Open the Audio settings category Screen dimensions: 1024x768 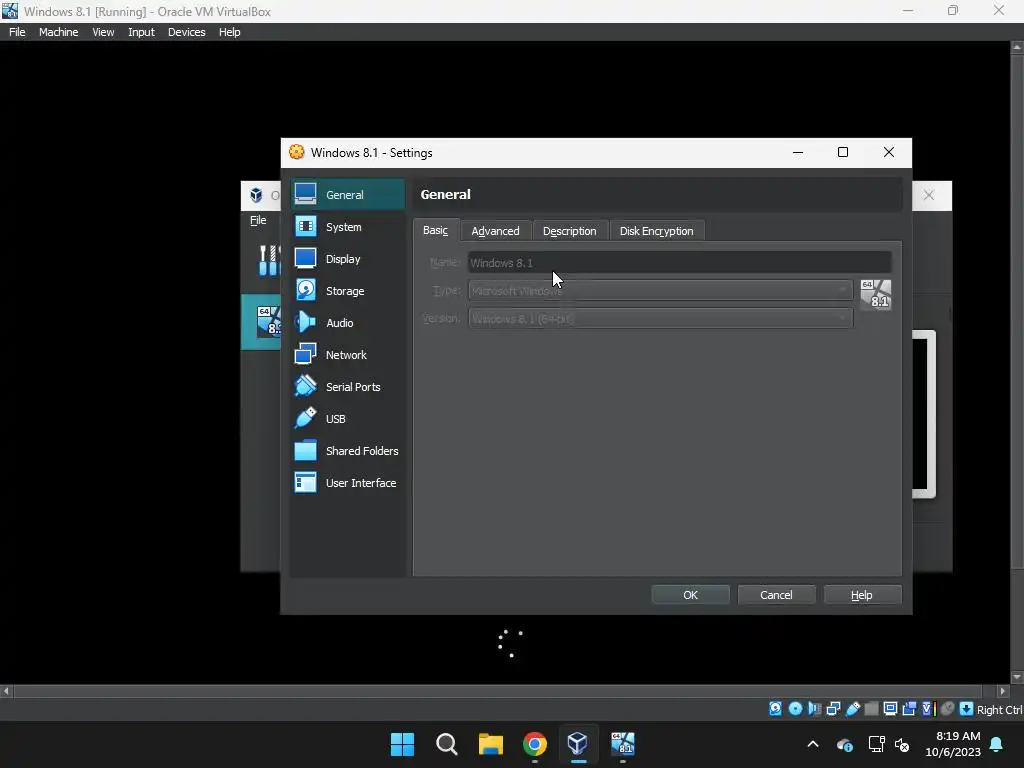347,323
